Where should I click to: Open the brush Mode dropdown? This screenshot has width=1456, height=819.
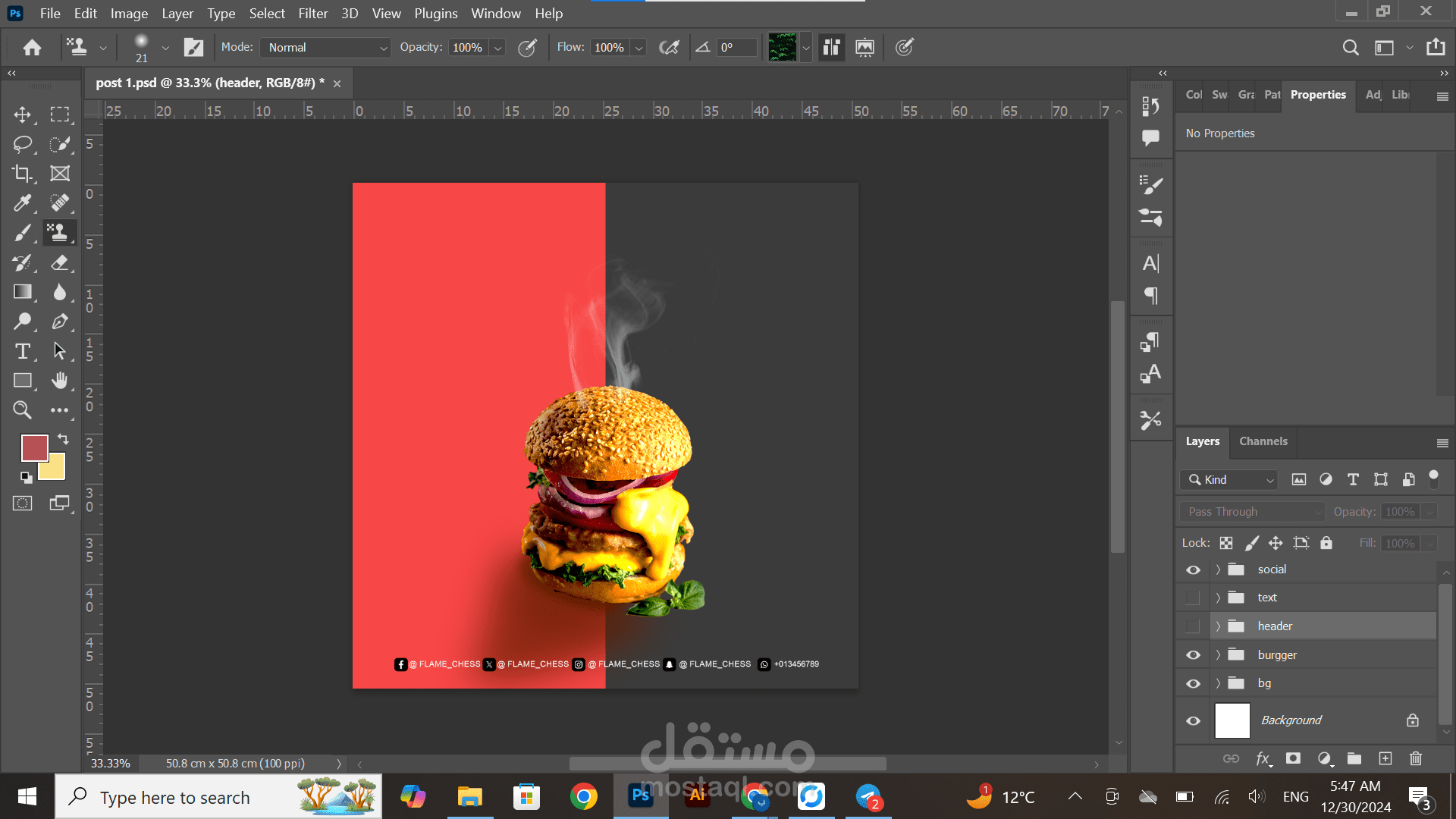325,47
